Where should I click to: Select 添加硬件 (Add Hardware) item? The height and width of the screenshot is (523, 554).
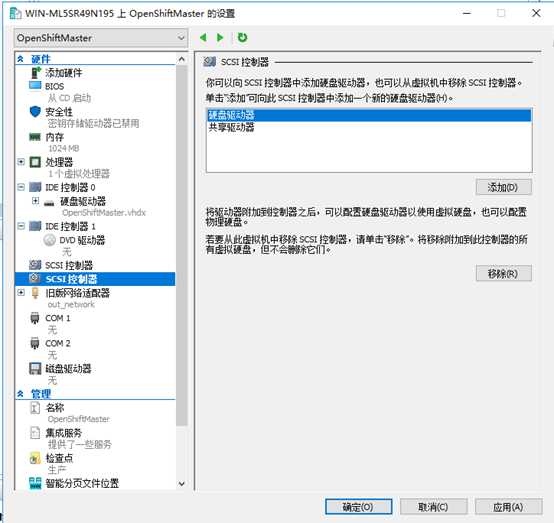tap(64, 73)
